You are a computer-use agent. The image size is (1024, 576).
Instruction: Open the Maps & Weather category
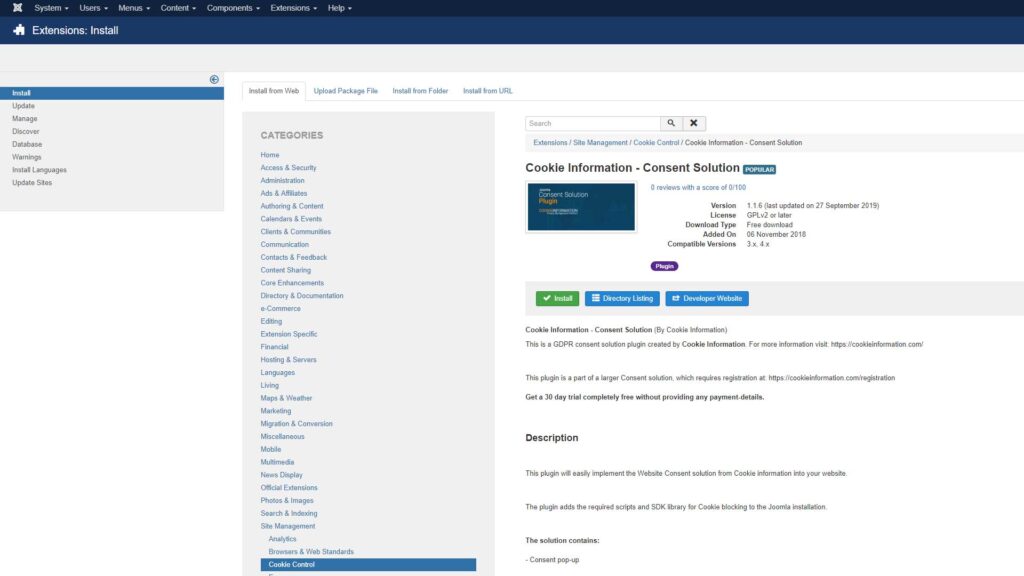pos(286,398)
